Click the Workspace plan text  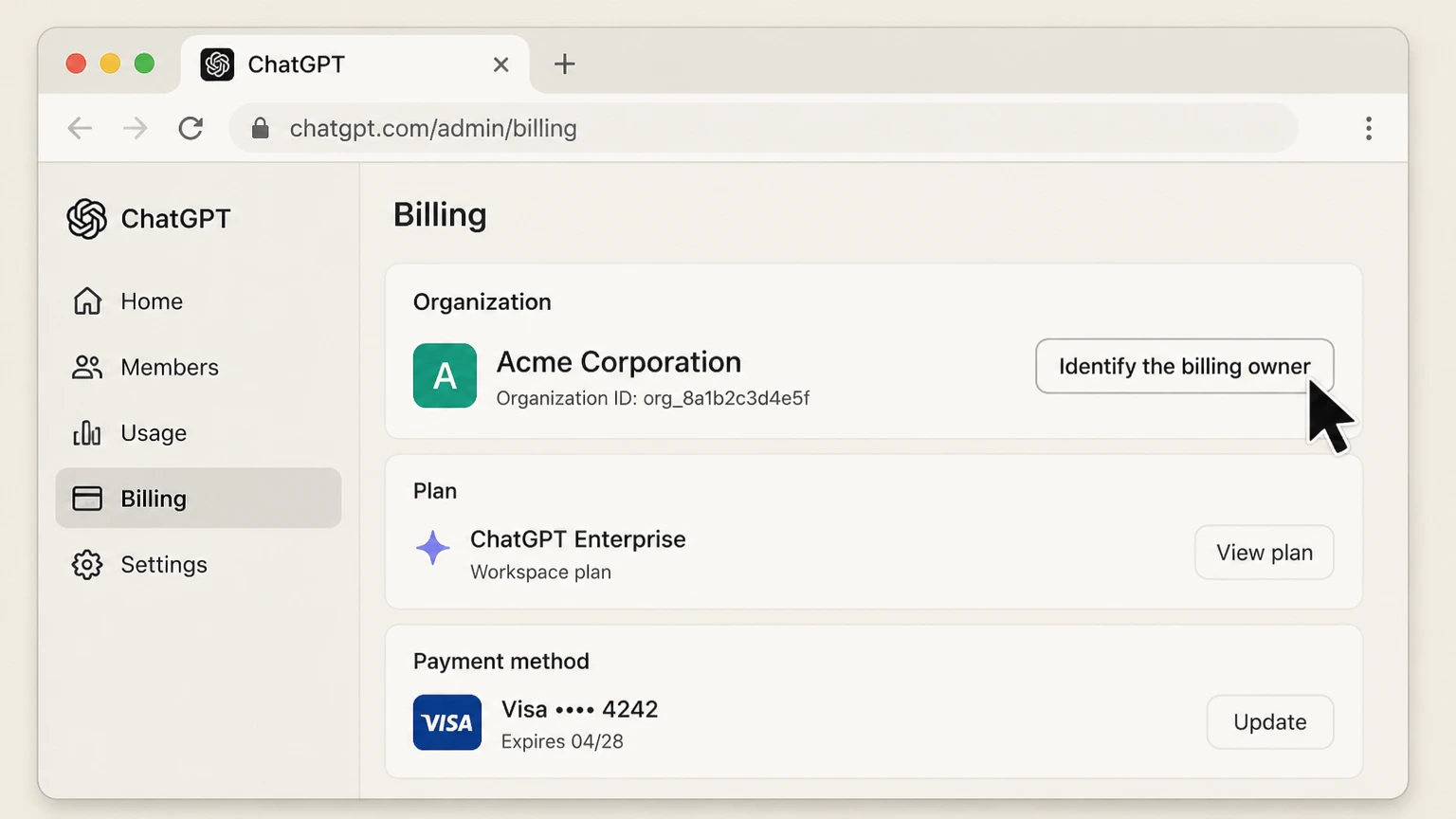coord(540,573)
